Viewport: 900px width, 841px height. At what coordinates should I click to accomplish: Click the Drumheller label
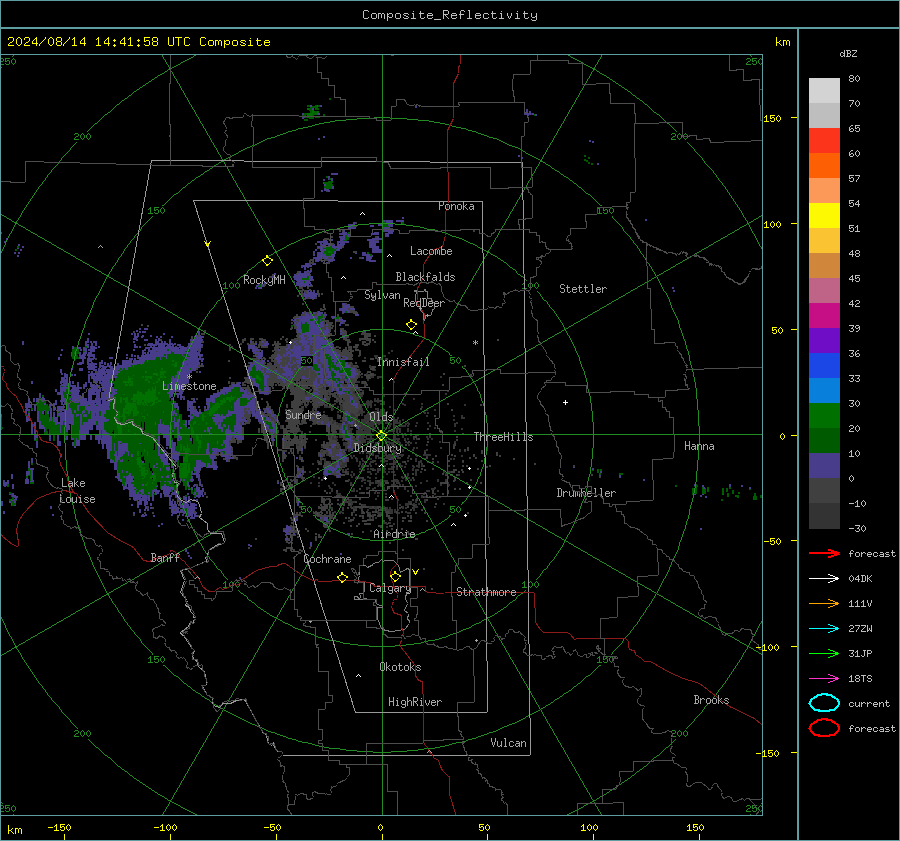pyautogui.click(x=586, y=493)
